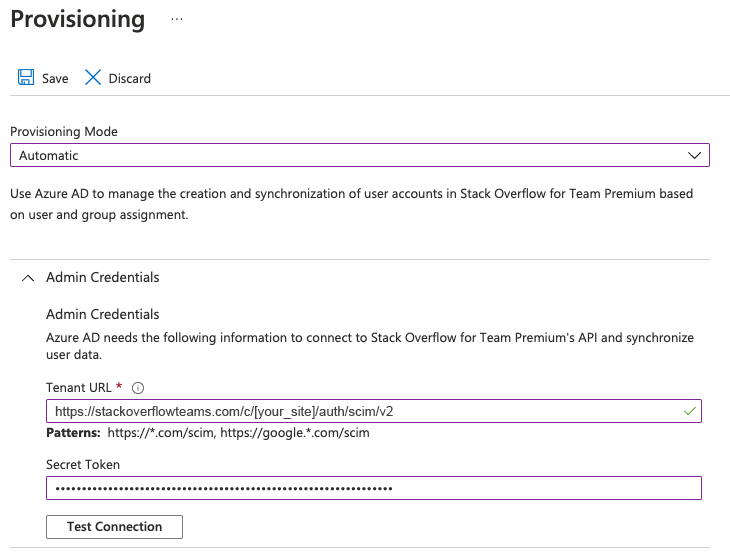Viewport: 730px width, 553px height.
Task: Click the Provisioning page heading
Action: click(77, 19)
